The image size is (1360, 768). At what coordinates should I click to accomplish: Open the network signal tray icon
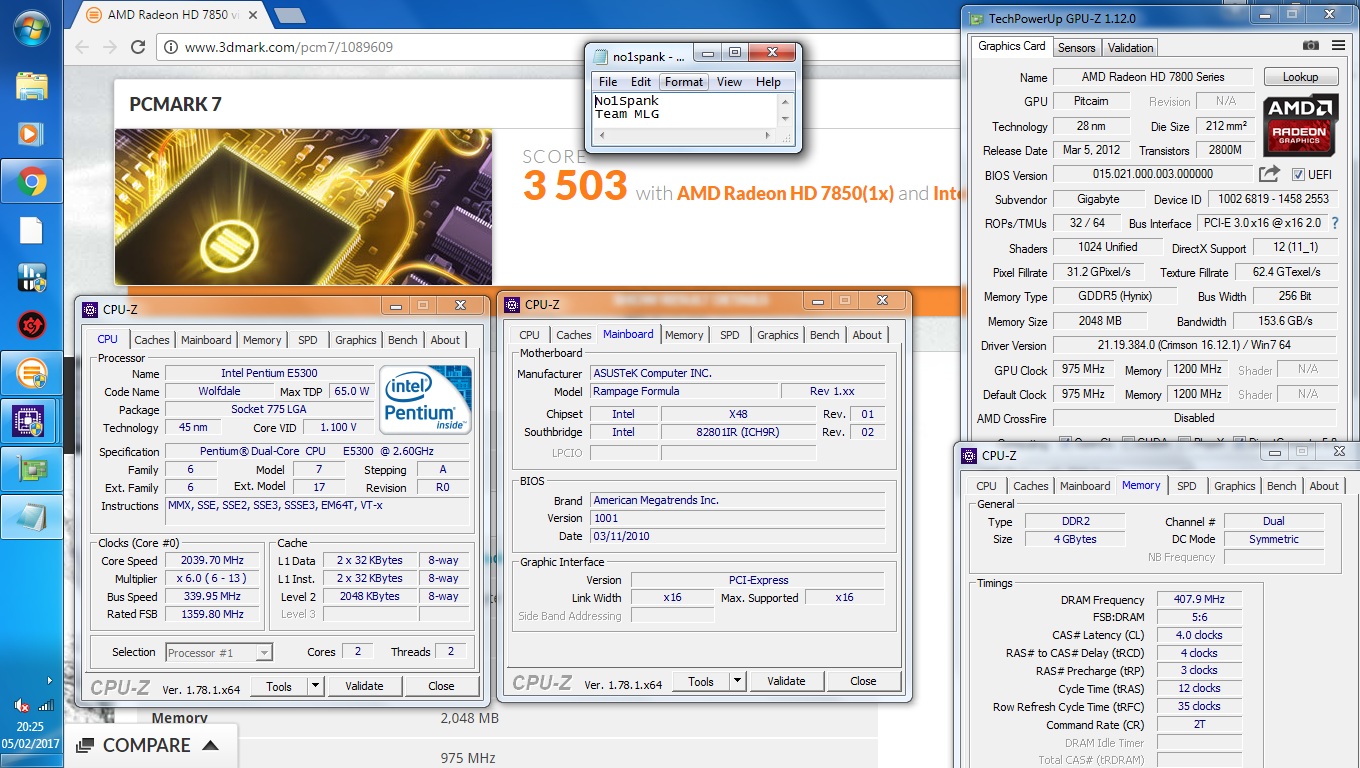45,705
